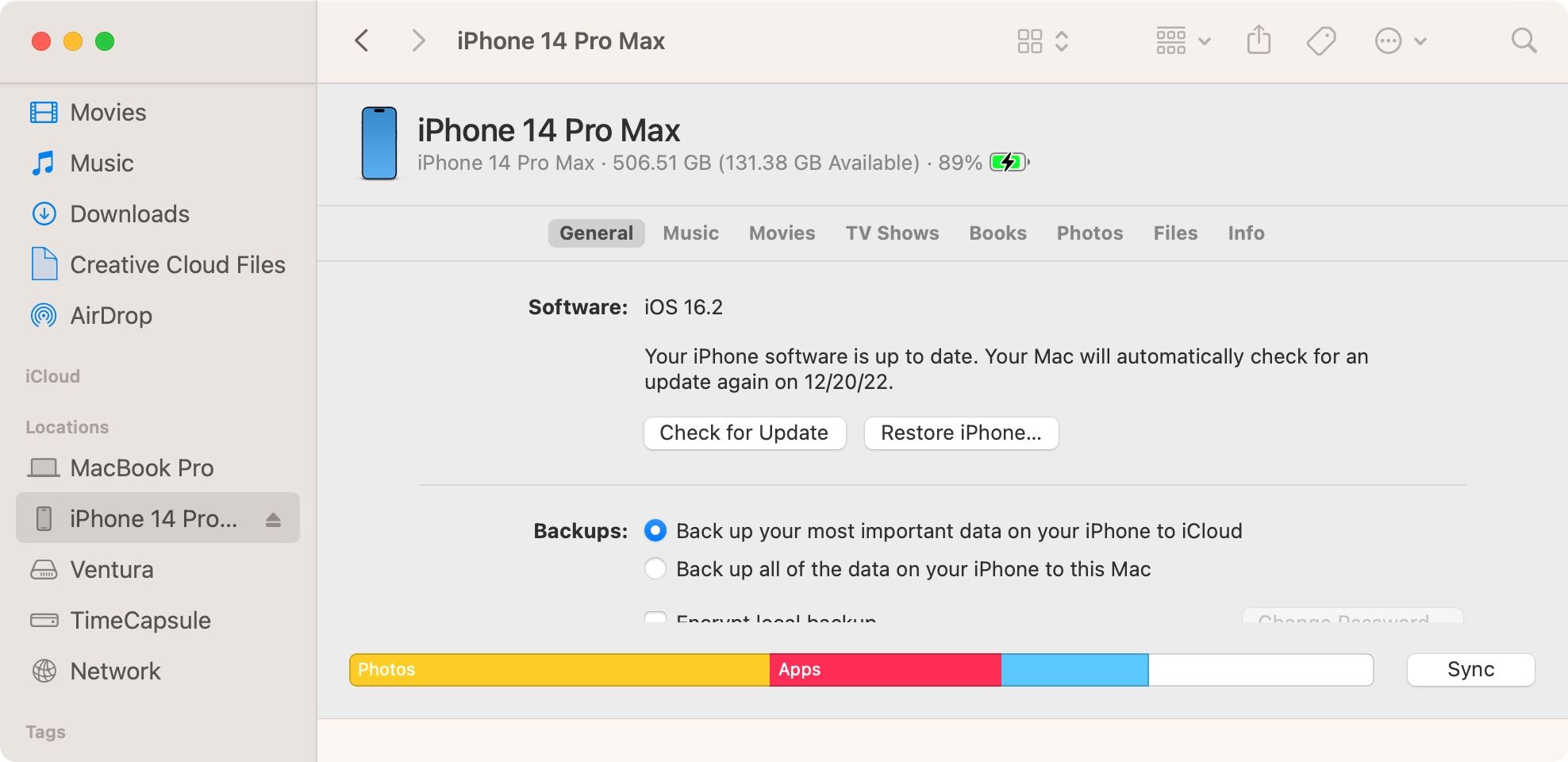Viewport: 1568px width, 762px height.
Task: Switch to the Files tab
Action: 1175,233
